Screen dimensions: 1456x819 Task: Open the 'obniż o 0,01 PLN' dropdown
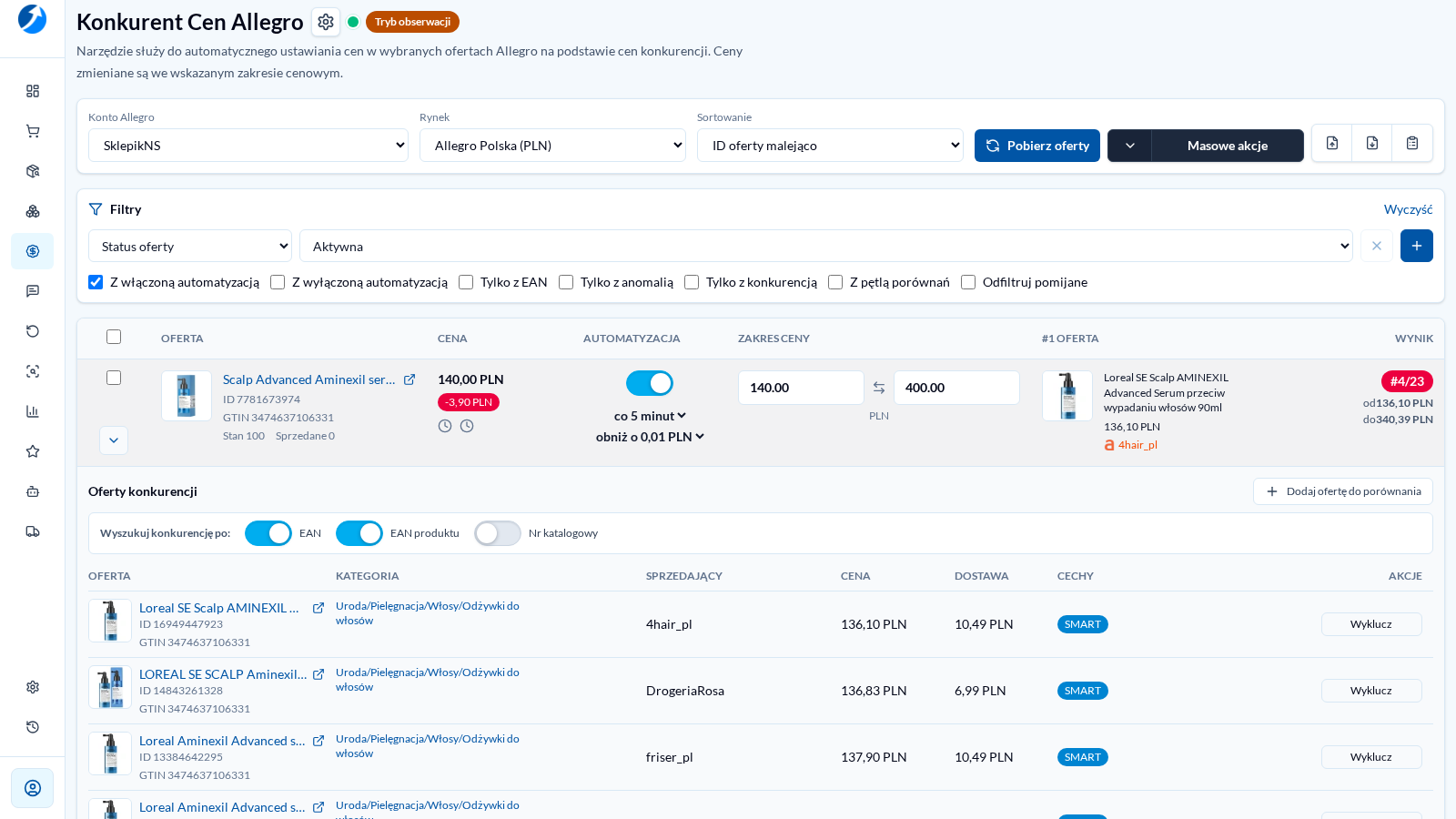coord(650,437)
